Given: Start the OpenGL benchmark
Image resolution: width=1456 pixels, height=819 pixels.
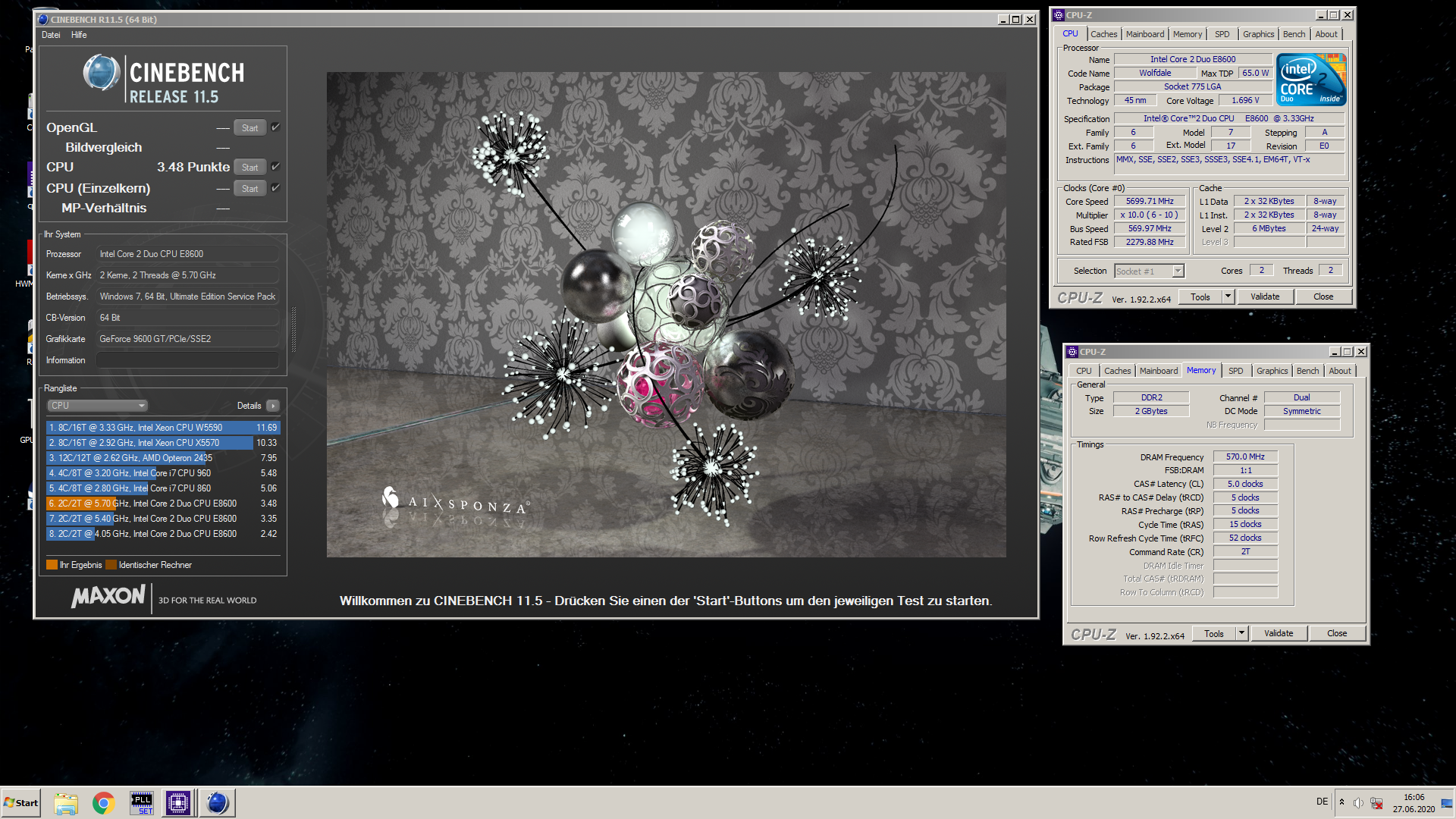Looking at the screenshot, I should pos(249,127).
